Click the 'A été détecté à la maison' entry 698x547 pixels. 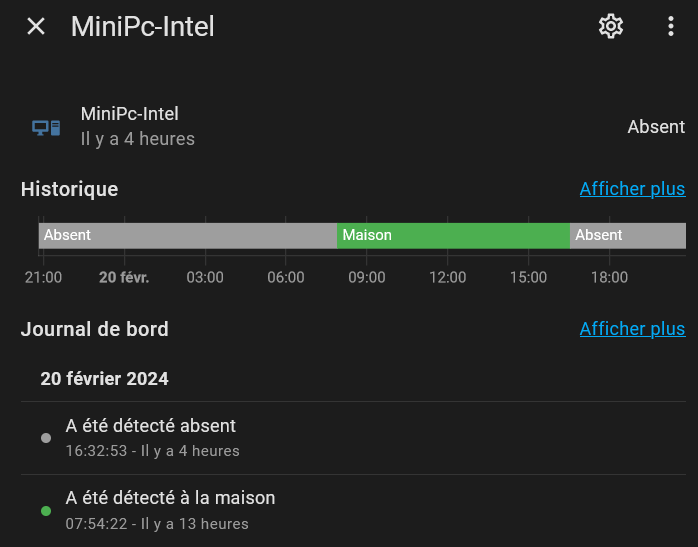(353, 511)
